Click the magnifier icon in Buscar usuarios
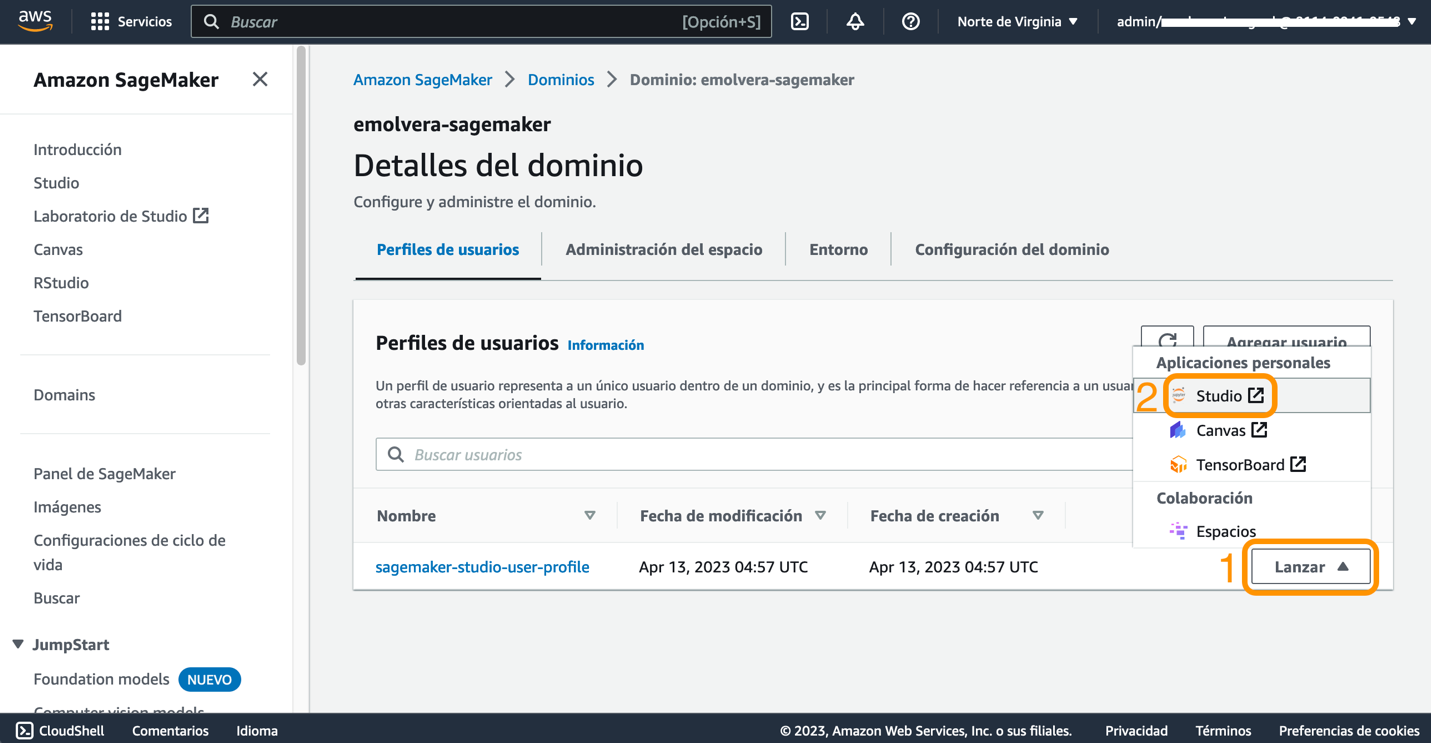Image resolution: width=1431 pixels, height=743 pixels. tap(396, 455)
